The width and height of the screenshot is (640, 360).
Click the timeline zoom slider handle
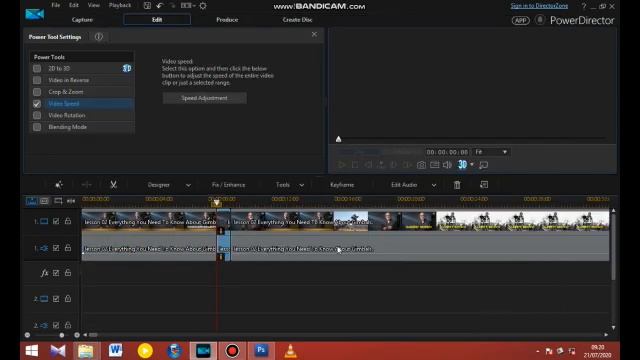pyautogui.click(x=62, y=335)
